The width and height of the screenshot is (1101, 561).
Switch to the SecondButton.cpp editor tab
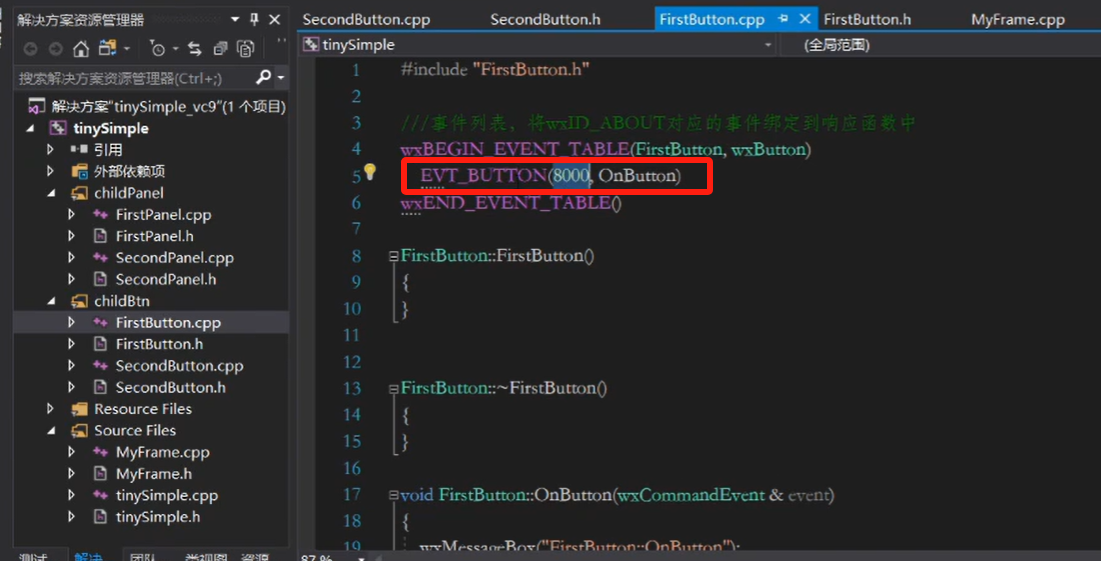pos(366,20)
